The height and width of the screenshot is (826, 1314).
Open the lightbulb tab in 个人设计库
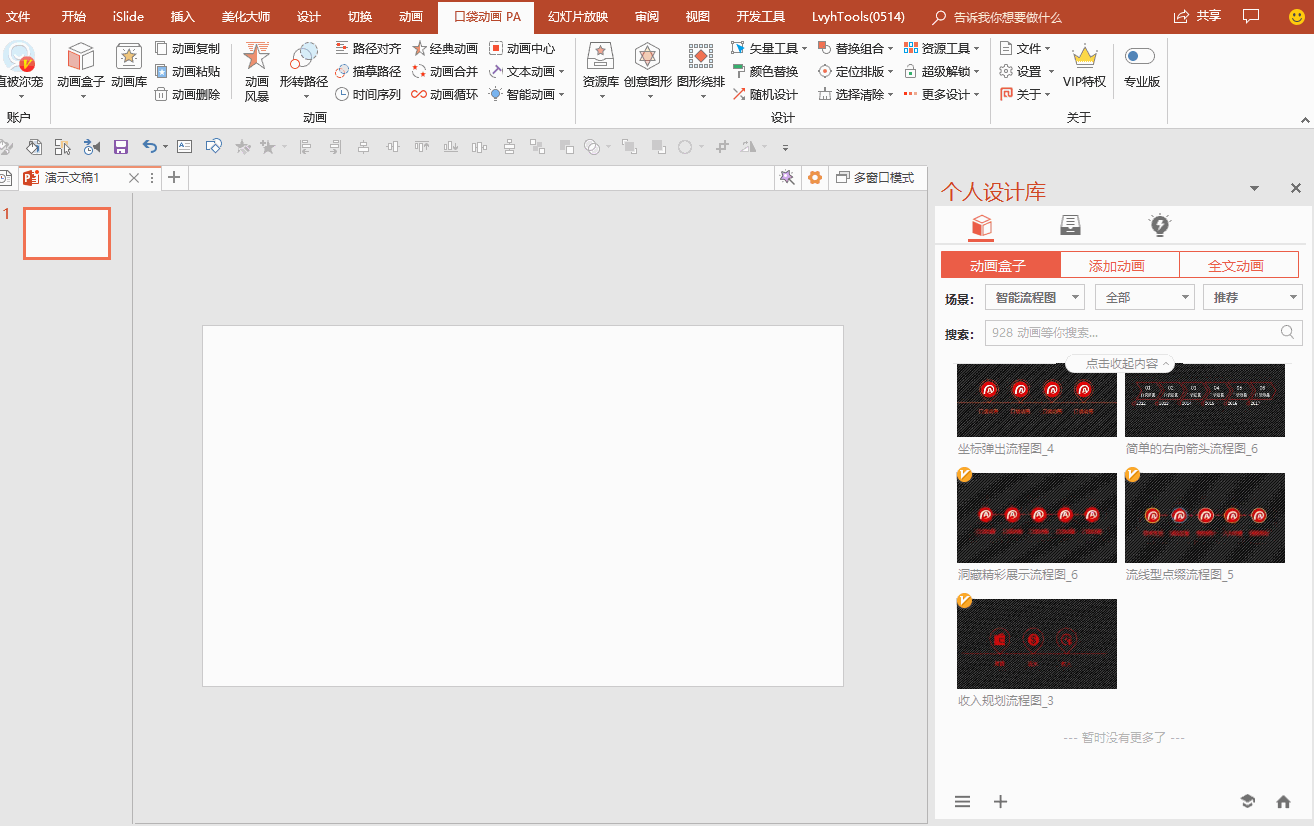point(1159,225)
